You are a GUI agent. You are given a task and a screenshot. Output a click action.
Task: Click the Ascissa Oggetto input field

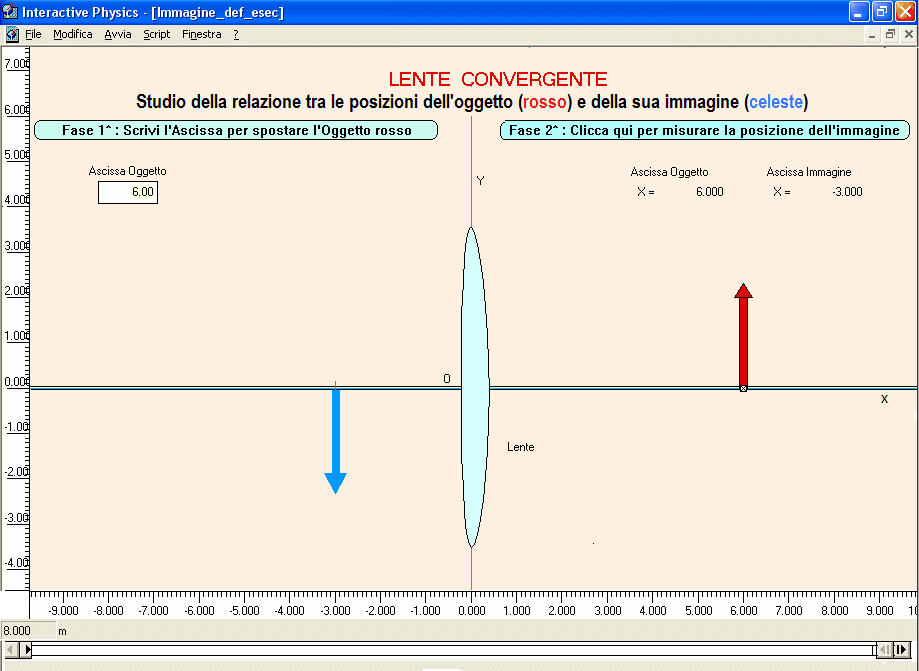[128, 192]
